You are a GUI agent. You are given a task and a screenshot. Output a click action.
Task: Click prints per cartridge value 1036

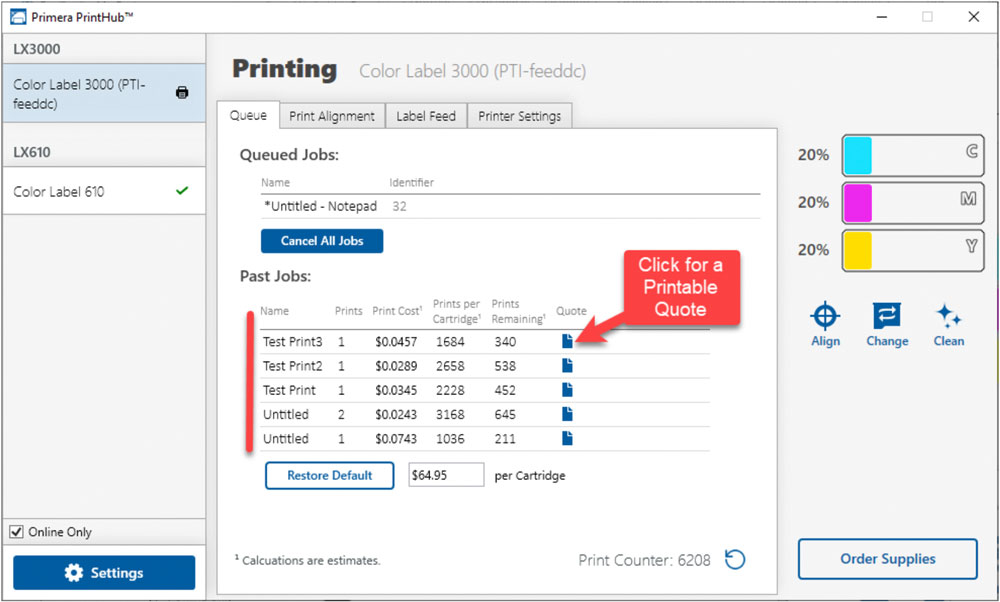(450, 439)
